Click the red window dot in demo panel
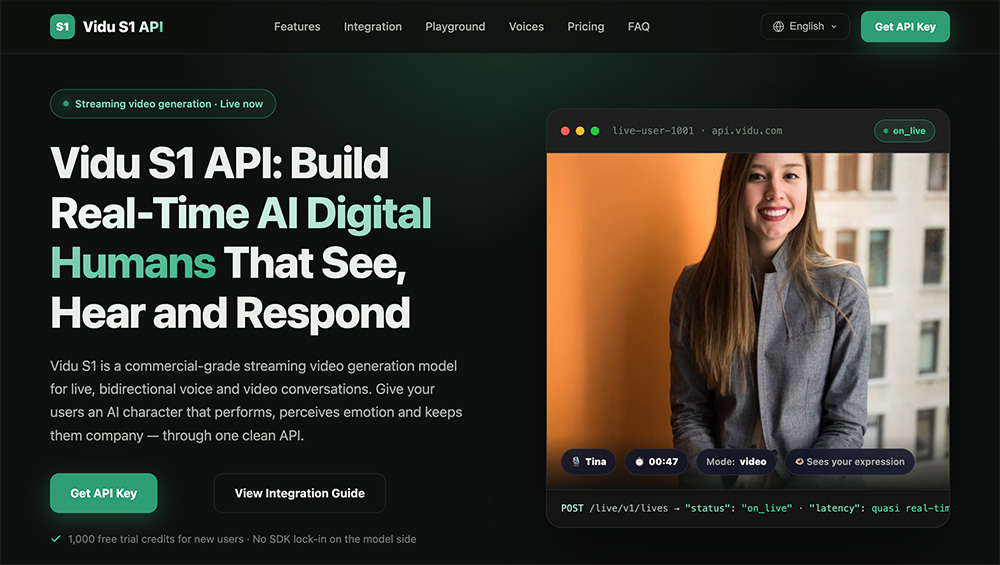Screen dimensions: 1000x565 point(565,131)
